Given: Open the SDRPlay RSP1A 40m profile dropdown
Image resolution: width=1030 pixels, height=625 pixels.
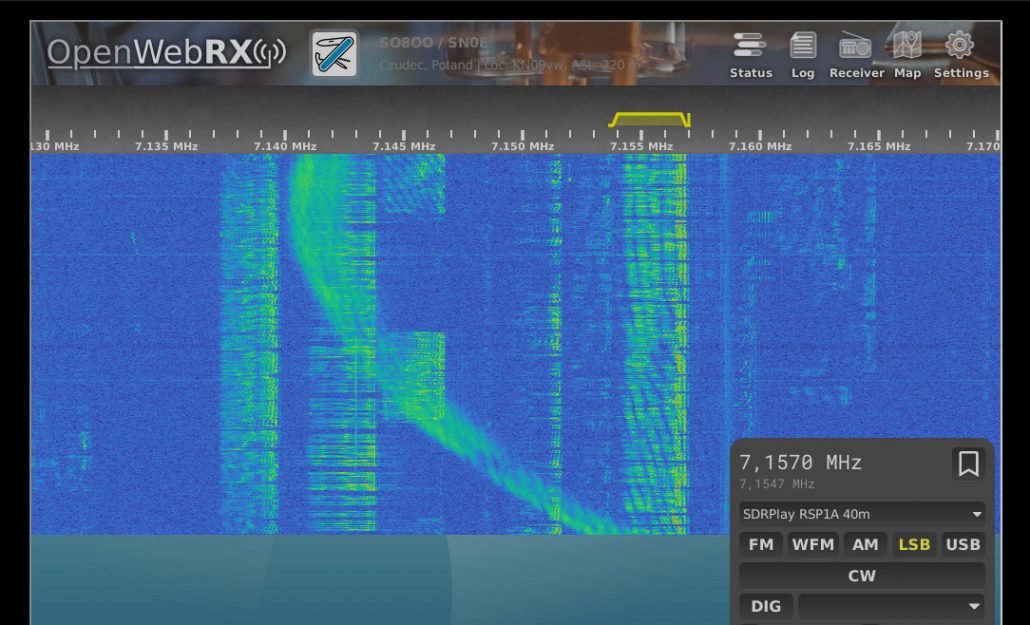Looking at the screenshot, I should coord(861,514).
